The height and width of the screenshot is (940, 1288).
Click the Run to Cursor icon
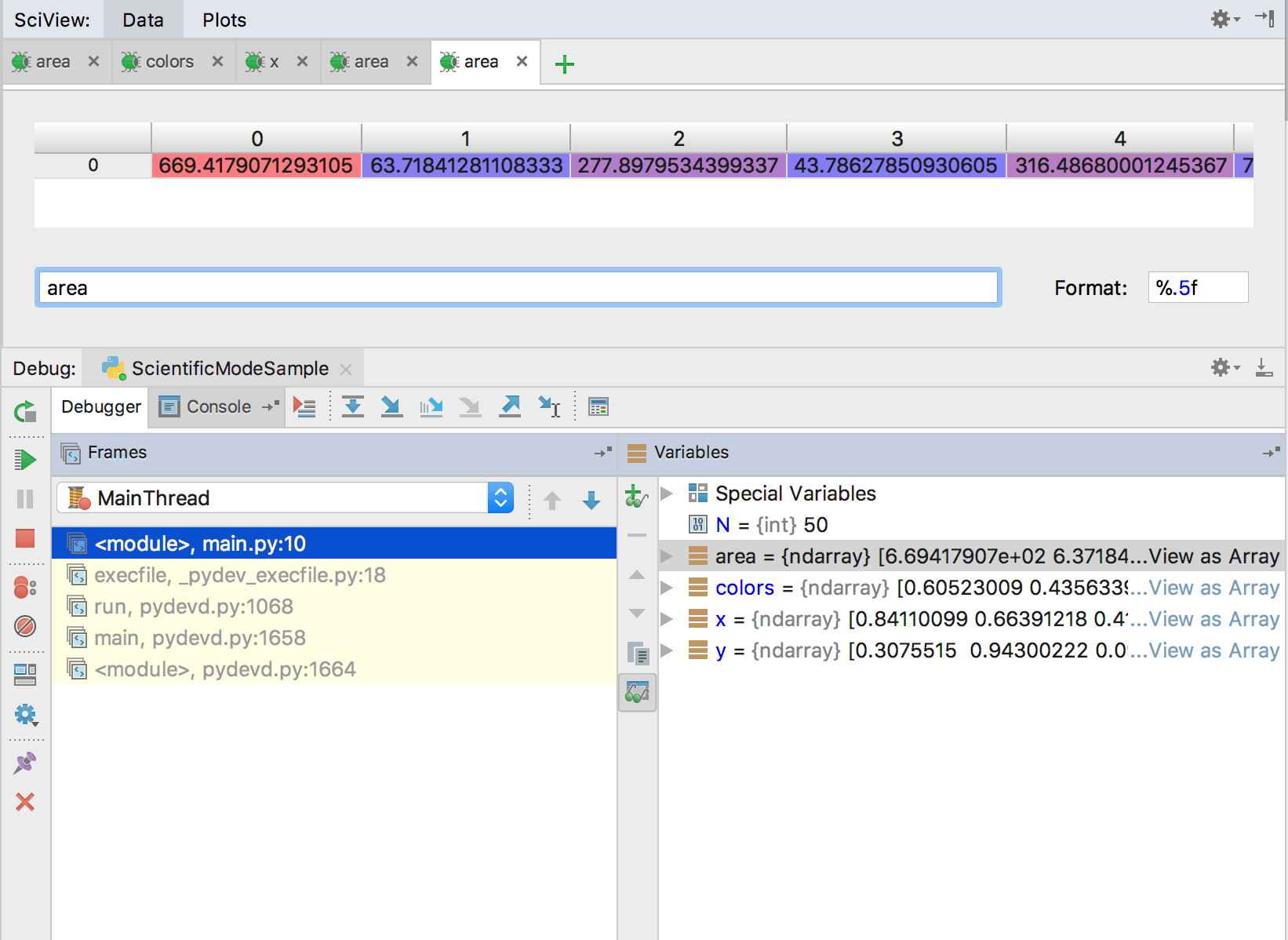[549, 406]
